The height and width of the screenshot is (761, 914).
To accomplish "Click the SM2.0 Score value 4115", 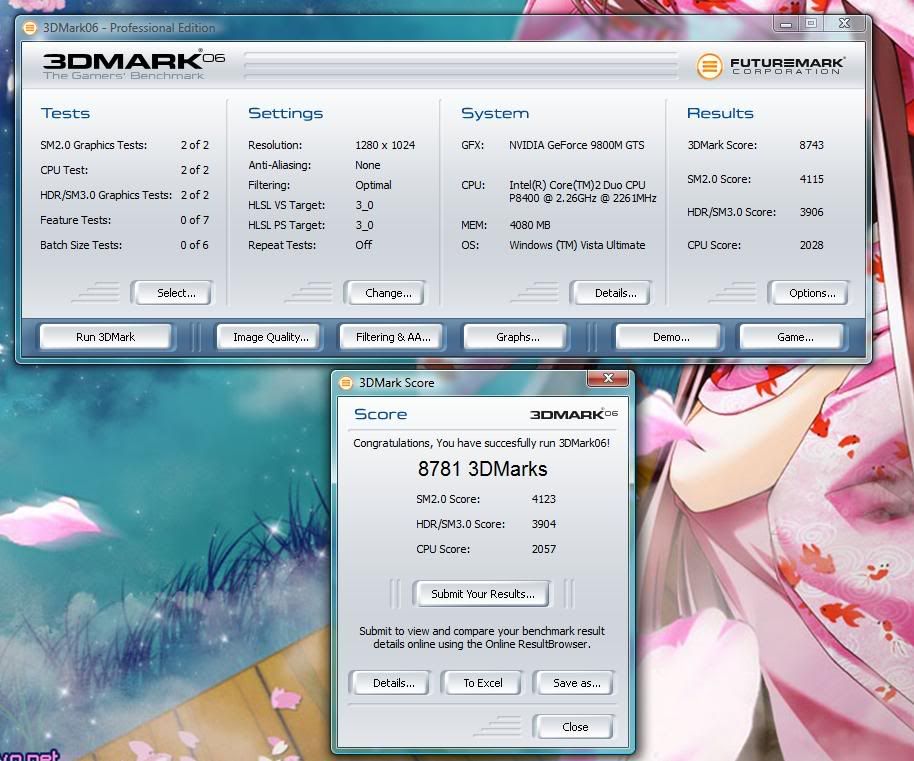I will coord(811,179).
